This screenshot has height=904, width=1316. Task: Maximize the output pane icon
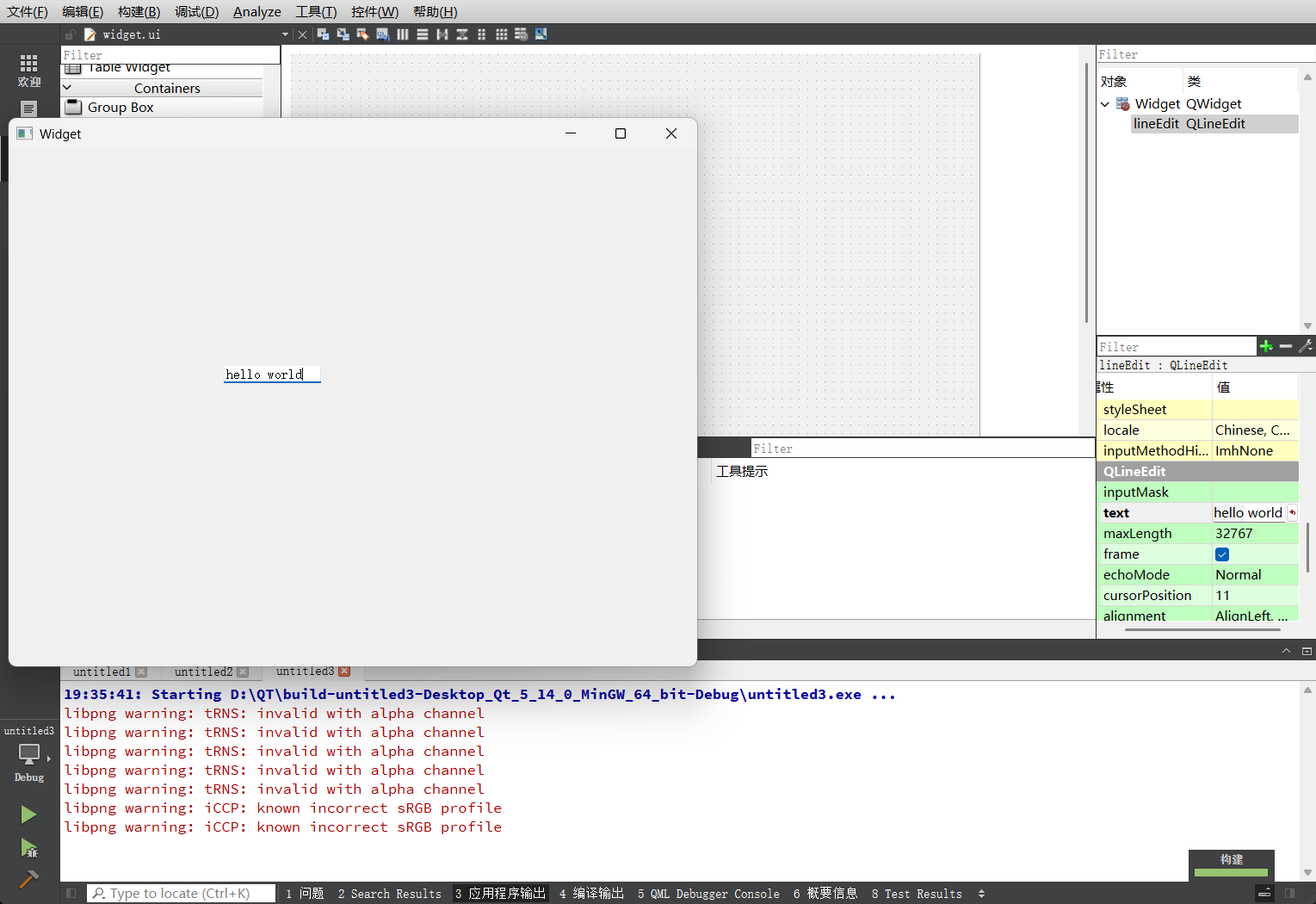pyautogui.click(x=1307, y=651)
